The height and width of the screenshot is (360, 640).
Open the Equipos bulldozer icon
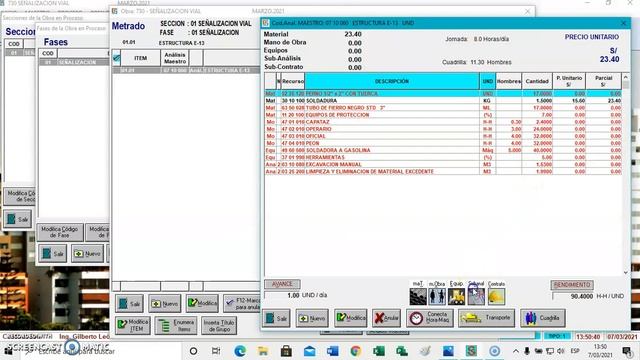pos(456,296)
